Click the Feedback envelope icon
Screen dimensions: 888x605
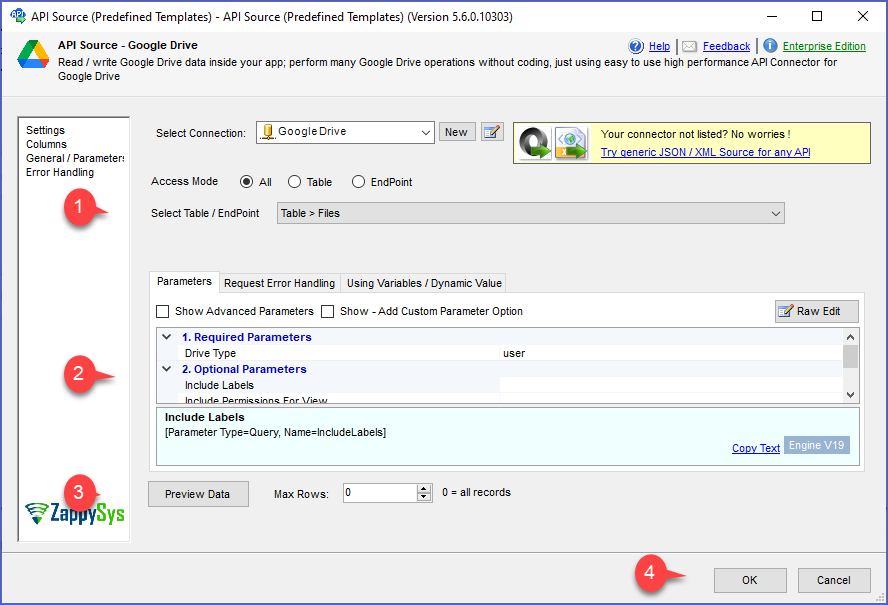[x=689, y=46]
